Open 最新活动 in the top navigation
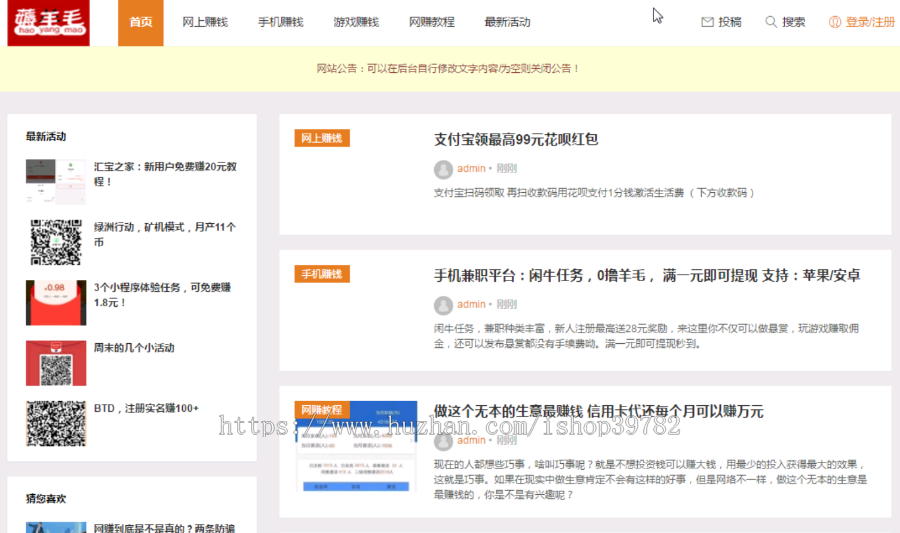 tap(507, 22)
